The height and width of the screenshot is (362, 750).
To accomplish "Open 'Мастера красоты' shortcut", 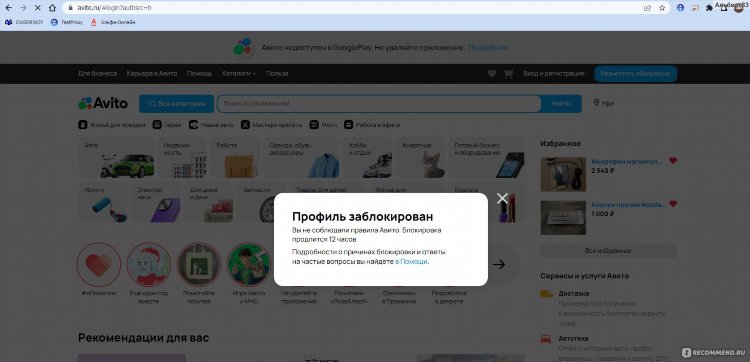I will pyautogui.click(x=271, y=125).
